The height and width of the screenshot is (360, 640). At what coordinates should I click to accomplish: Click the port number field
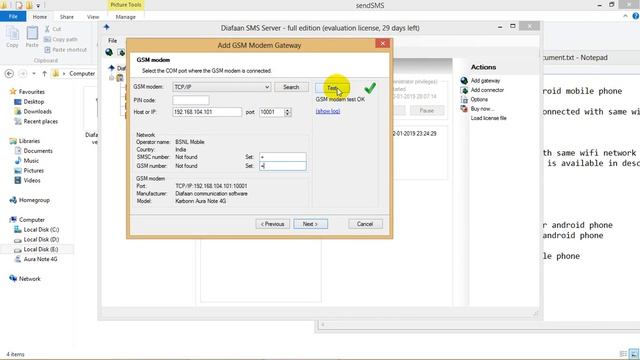[271, 112]
